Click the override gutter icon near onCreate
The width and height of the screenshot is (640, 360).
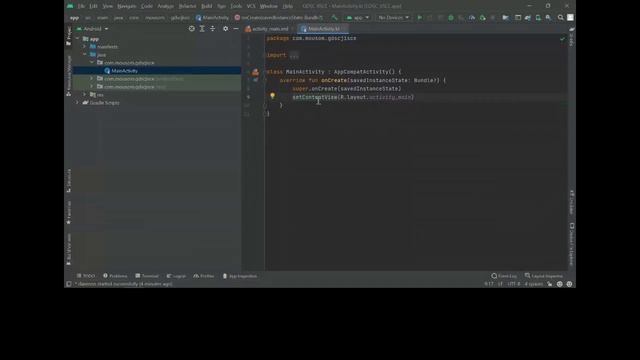(255, 80)
